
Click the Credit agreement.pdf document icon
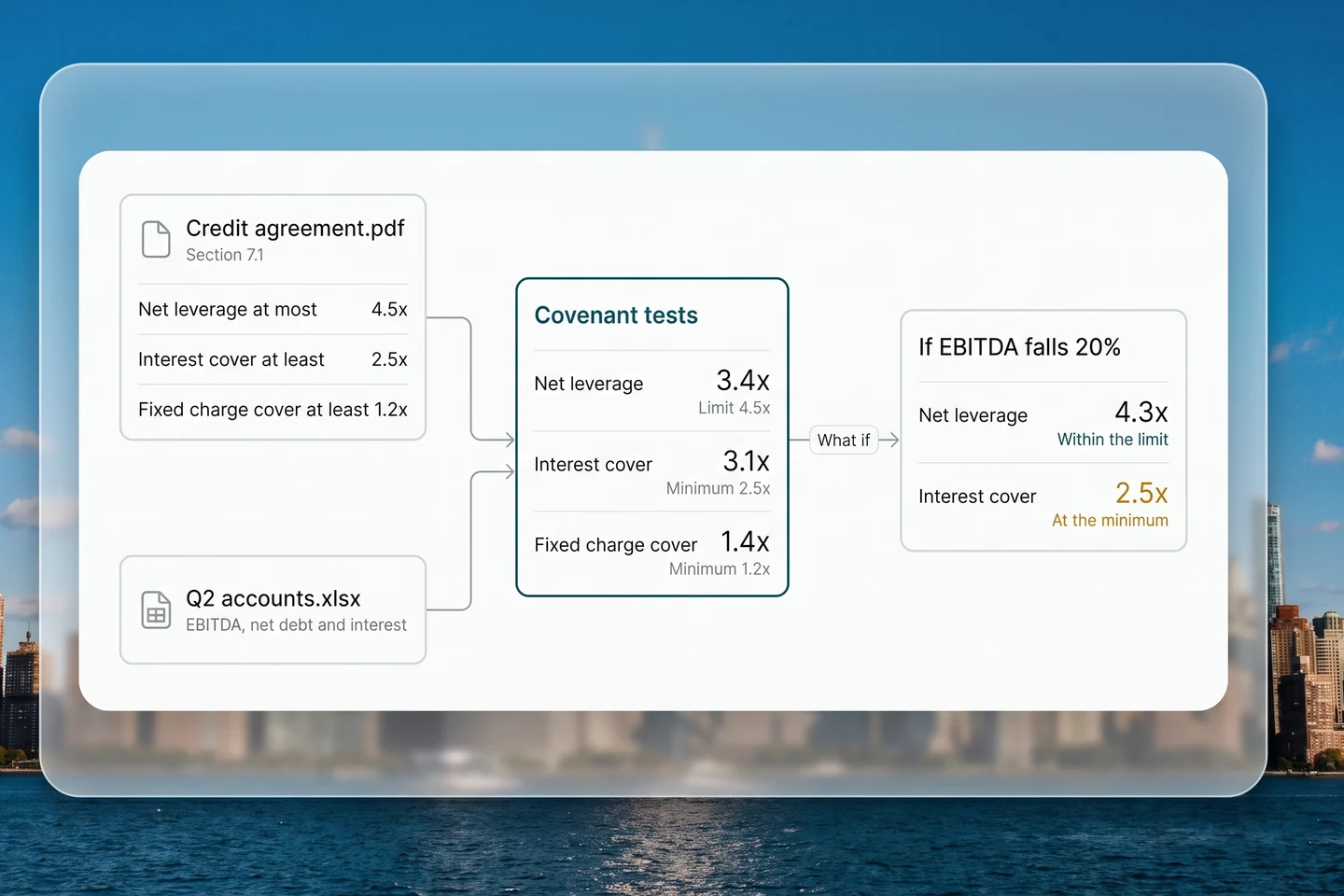tap(156, 239)
